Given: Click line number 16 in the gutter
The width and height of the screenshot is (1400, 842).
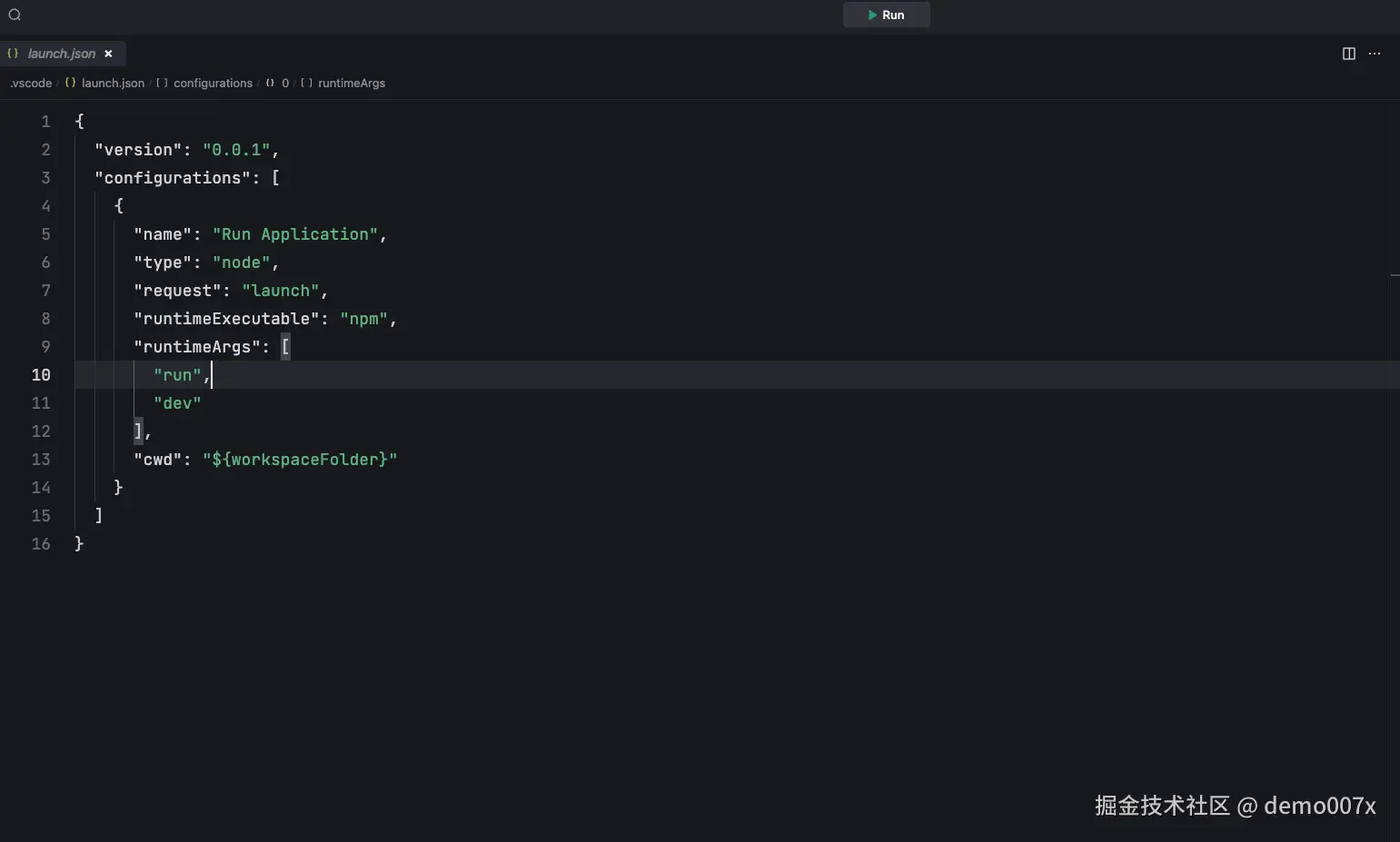Looking at the screenshot, I should pyautogui.click(x=41, y=544).
